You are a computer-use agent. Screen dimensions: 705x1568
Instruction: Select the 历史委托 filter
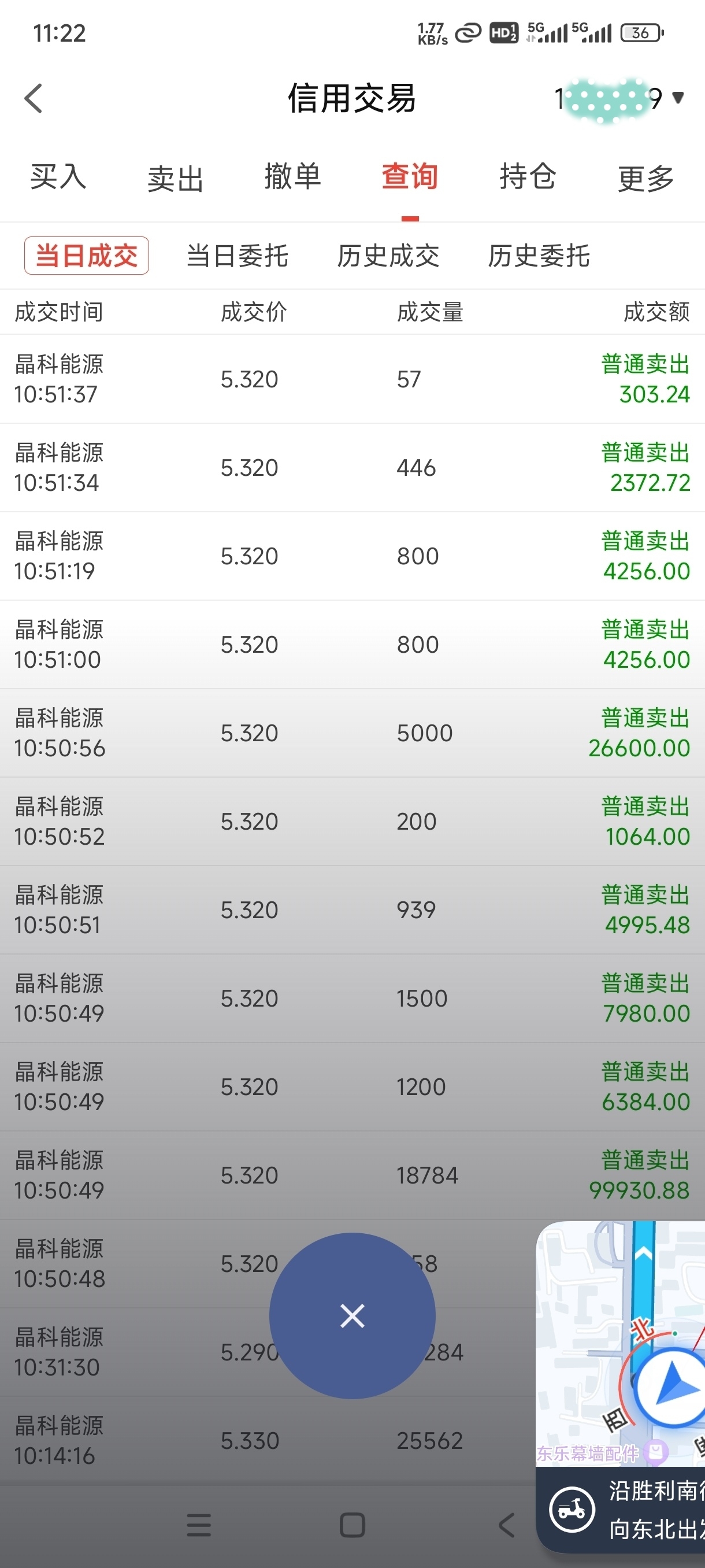click(539, 256)
